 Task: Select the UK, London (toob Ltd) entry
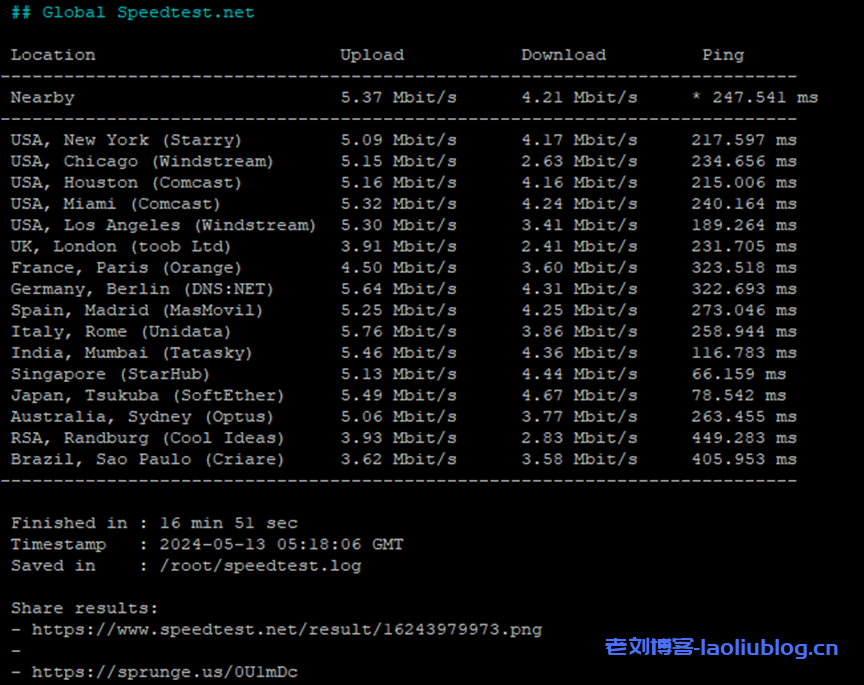point(121,246)
